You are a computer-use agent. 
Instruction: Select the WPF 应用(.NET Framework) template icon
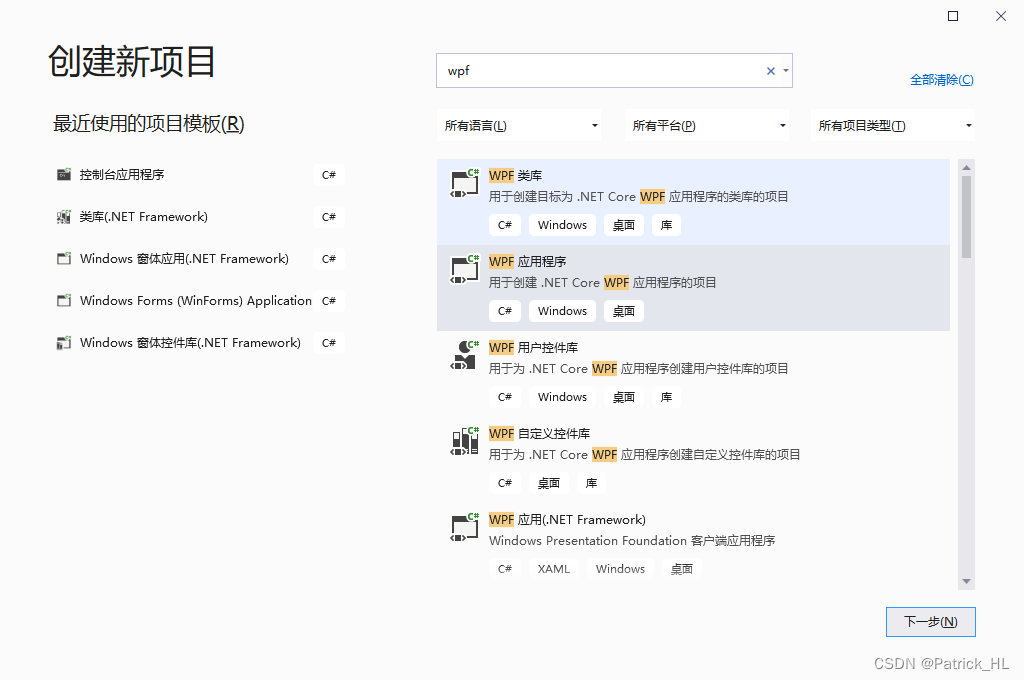464,529
